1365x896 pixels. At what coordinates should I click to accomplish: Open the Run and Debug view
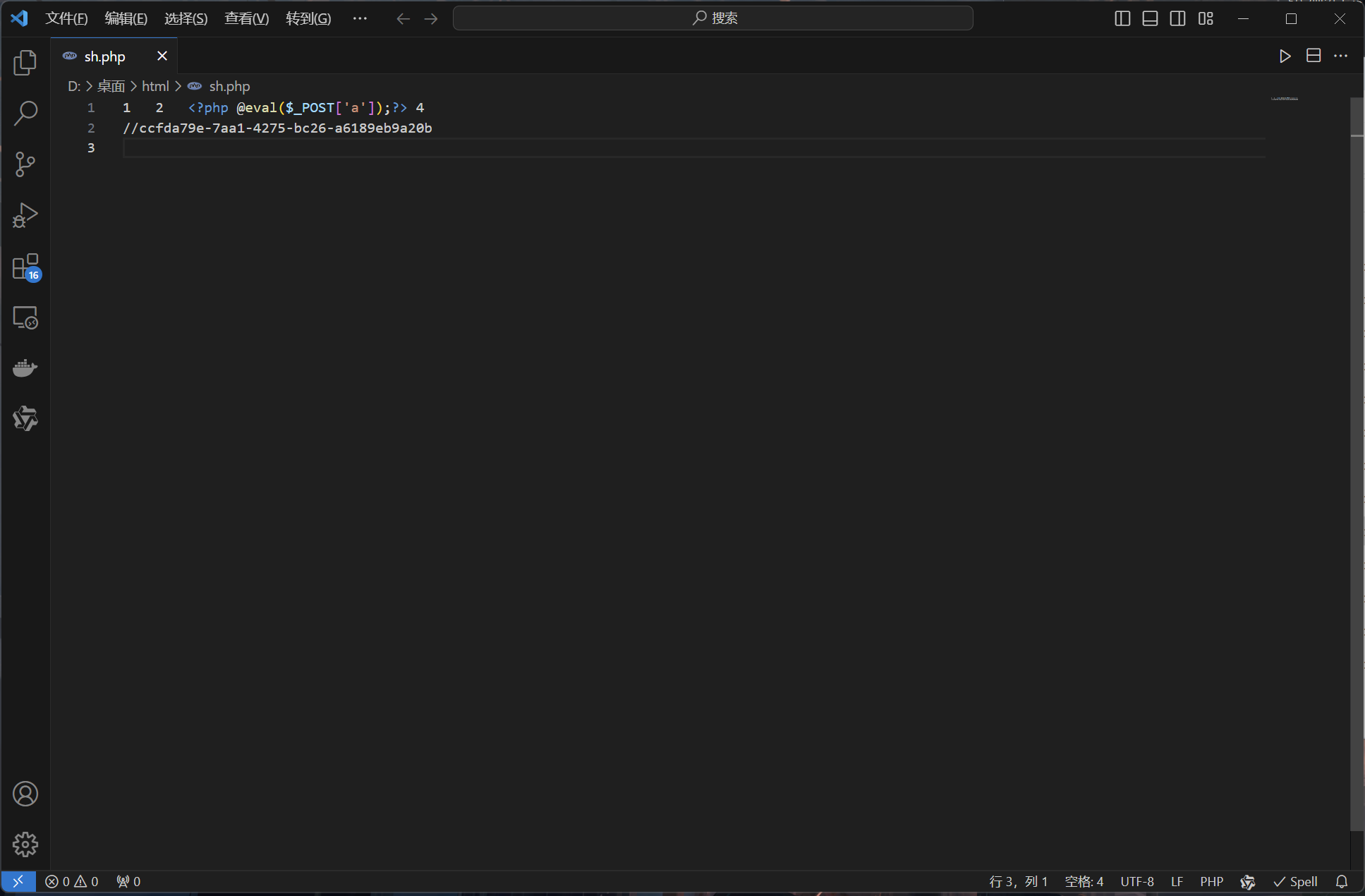point(25,215)
